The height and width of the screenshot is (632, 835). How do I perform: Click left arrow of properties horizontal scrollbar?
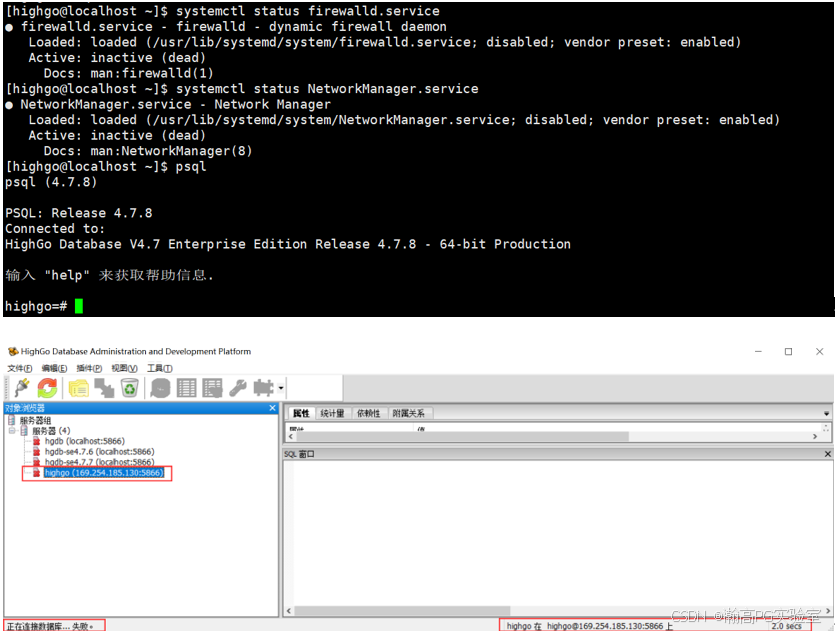pyautogui.click(x=291, y=437)
